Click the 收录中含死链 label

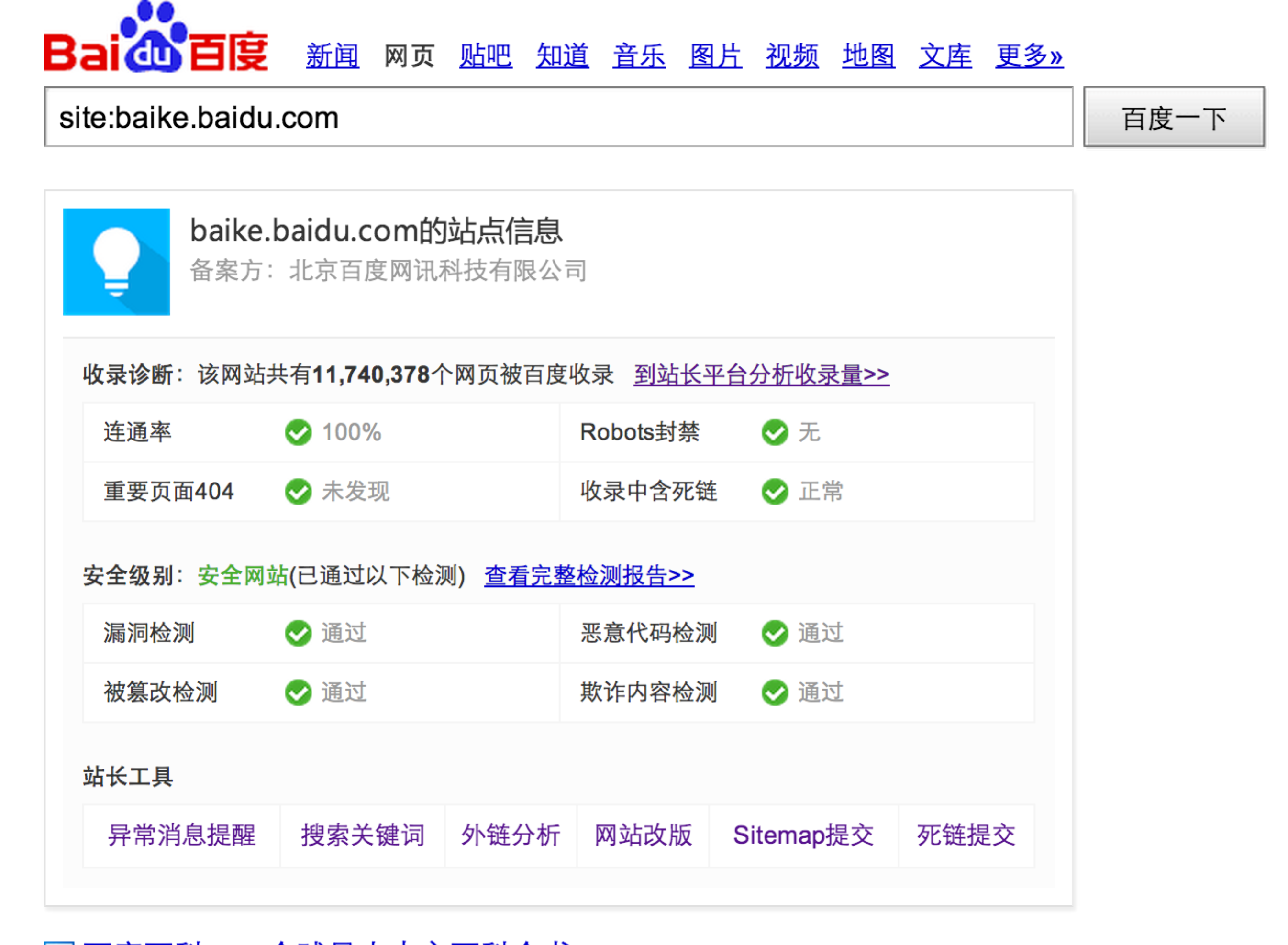pos(649,492)
